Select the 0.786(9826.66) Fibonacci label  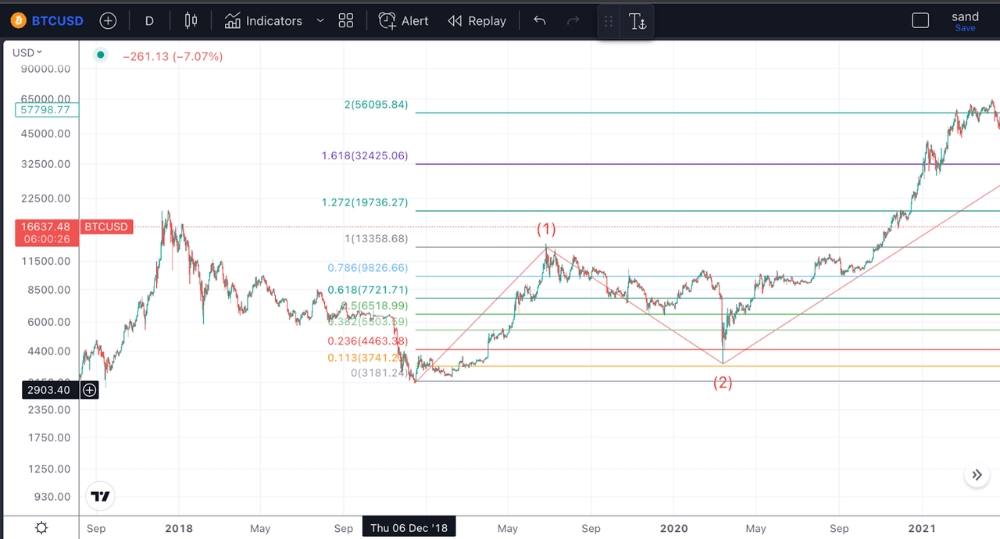pyautogui.click(x=367, y=268)
